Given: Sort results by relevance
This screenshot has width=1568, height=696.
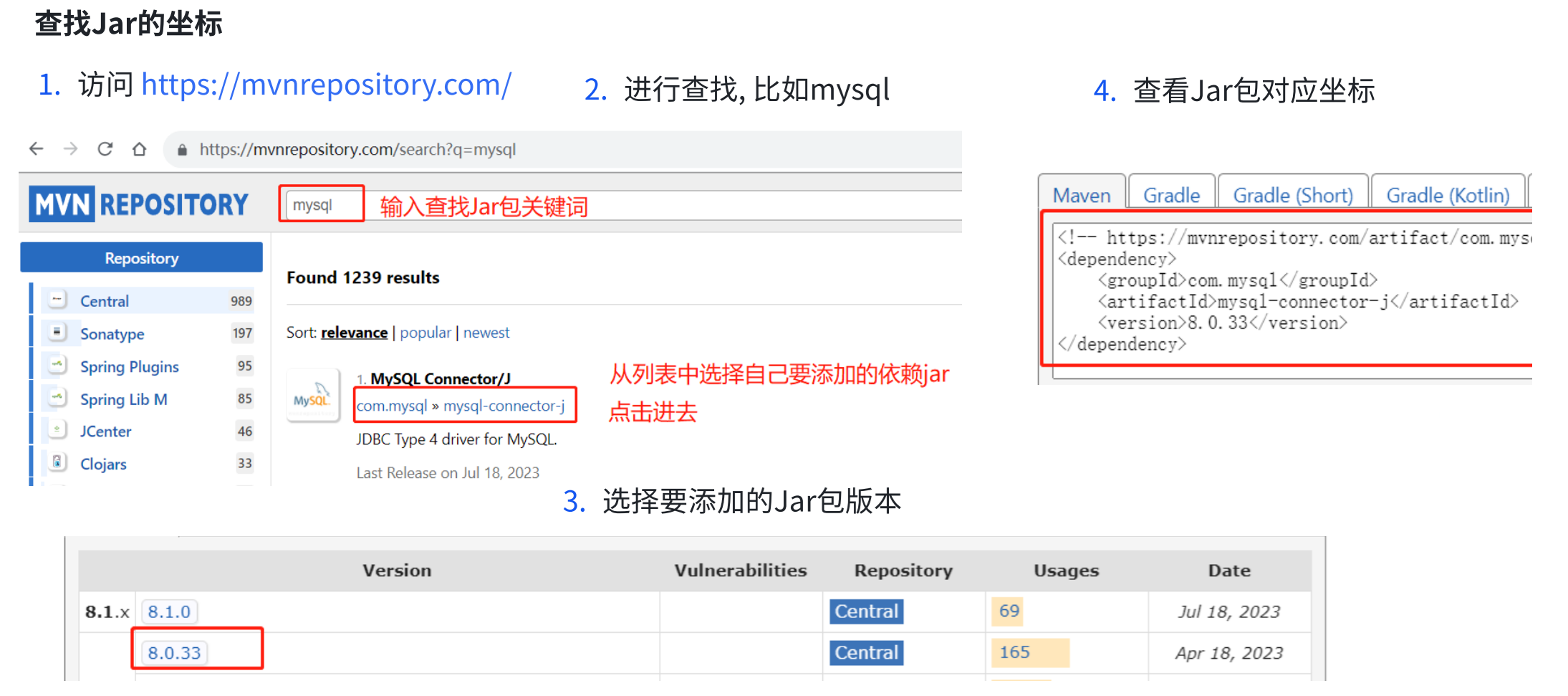Looking at the screenshot, I should [x=355, y=333].
